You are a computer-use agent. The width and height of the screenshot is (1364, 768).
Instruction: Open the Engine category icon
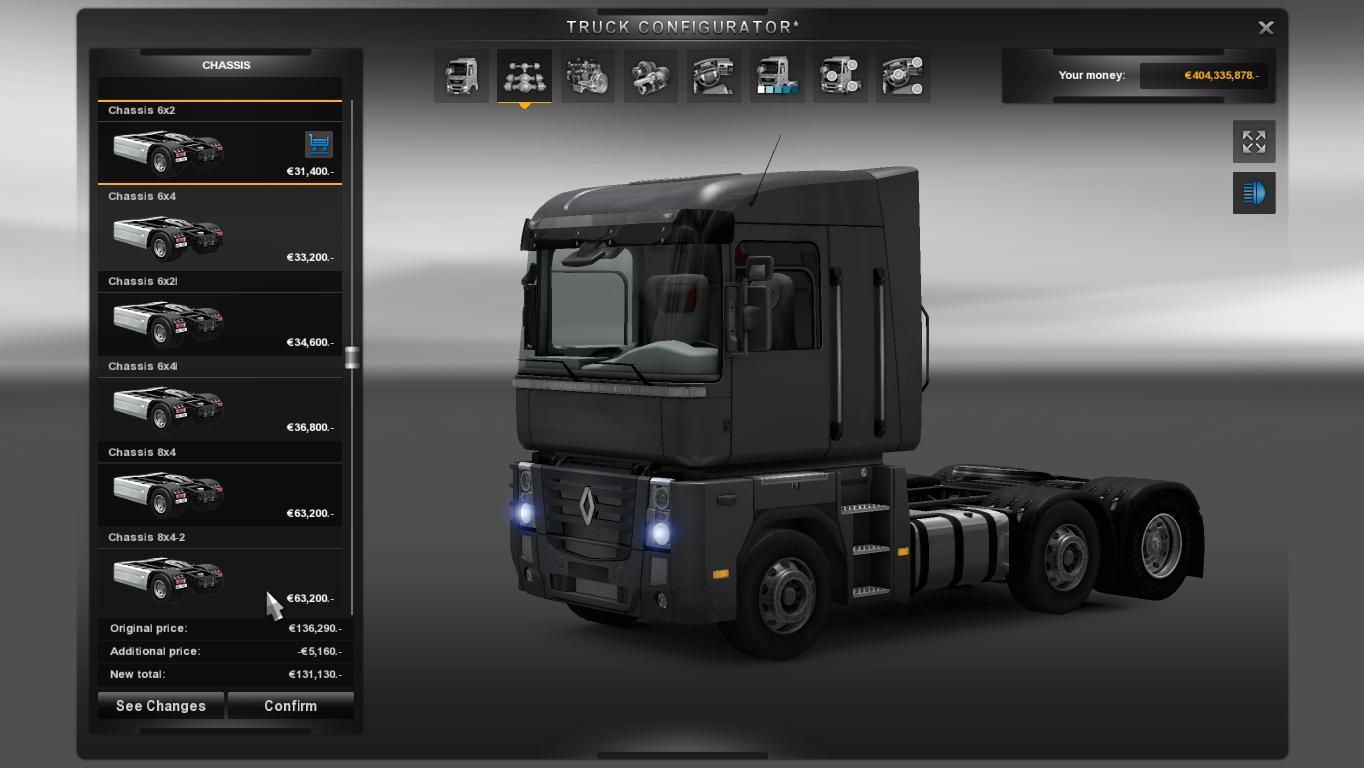pyautogui.click(x=587, y=76)
